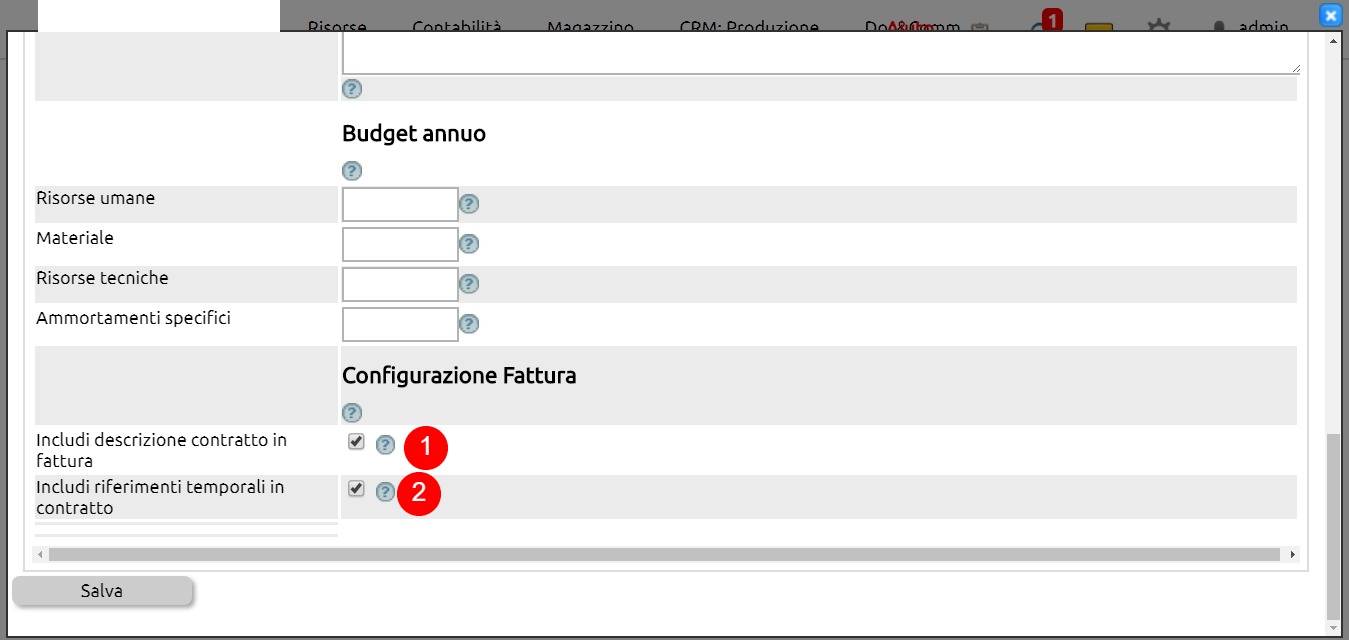Viewport: 1349px width, 640px height.
Task: Show help for Ammortamenti specifici field
Action: pos(469,324)
